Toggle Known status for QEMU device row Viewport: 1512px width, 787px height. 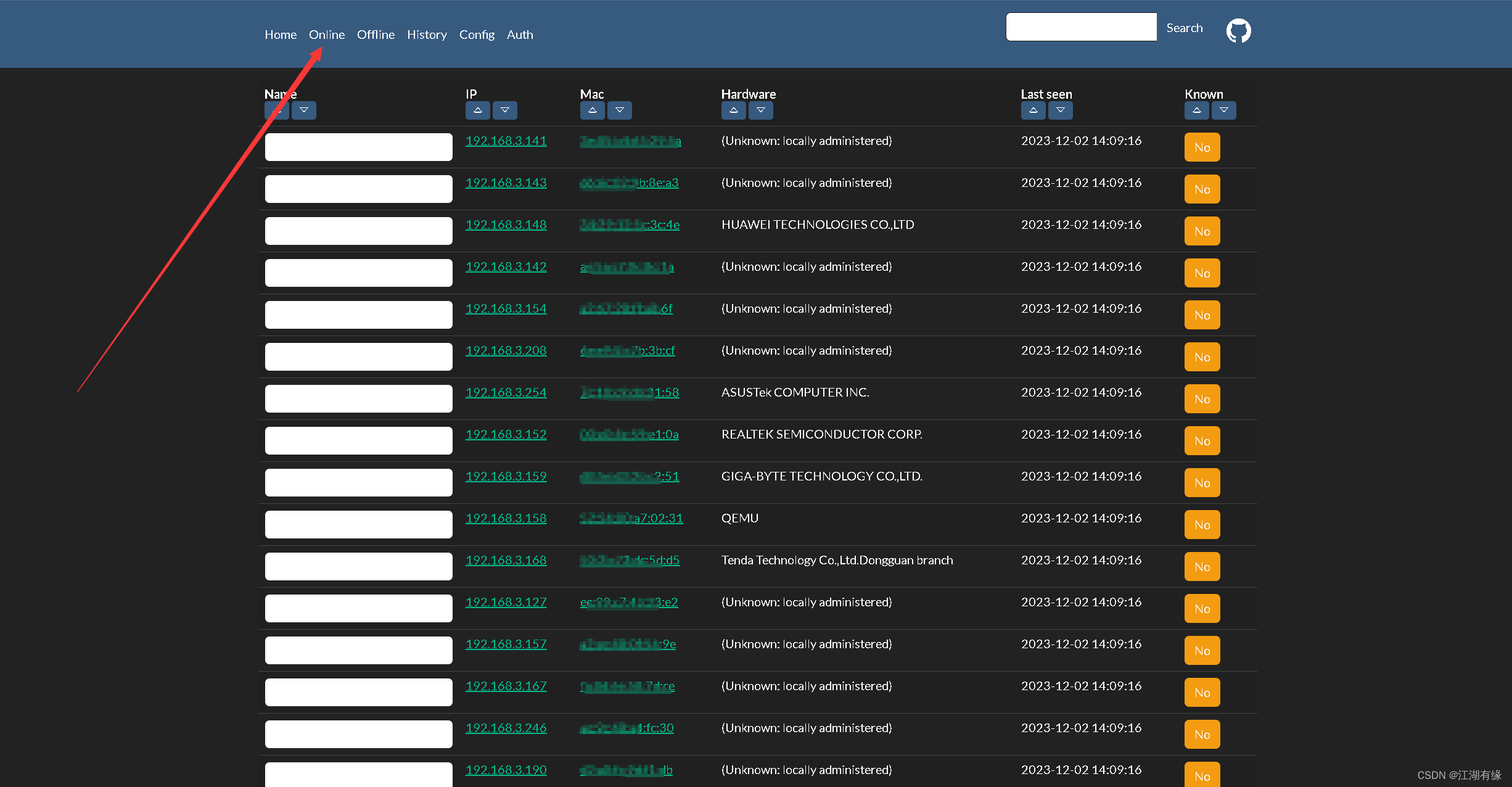coord(1202,525)
